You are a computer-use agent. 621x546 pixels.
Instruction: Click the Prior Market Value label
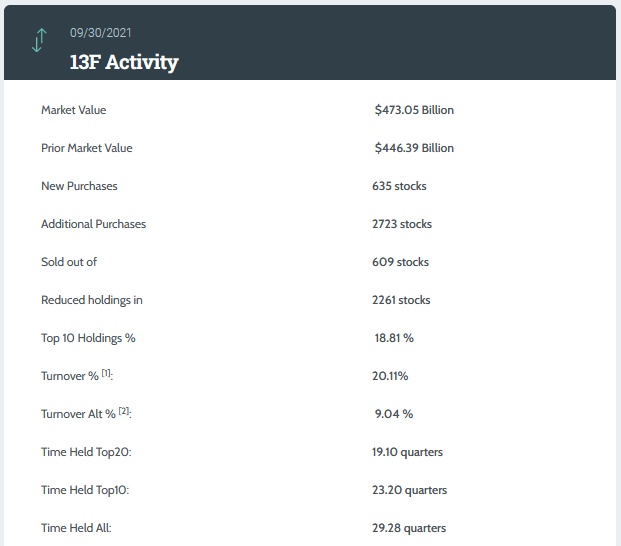(x=86, y=148)
